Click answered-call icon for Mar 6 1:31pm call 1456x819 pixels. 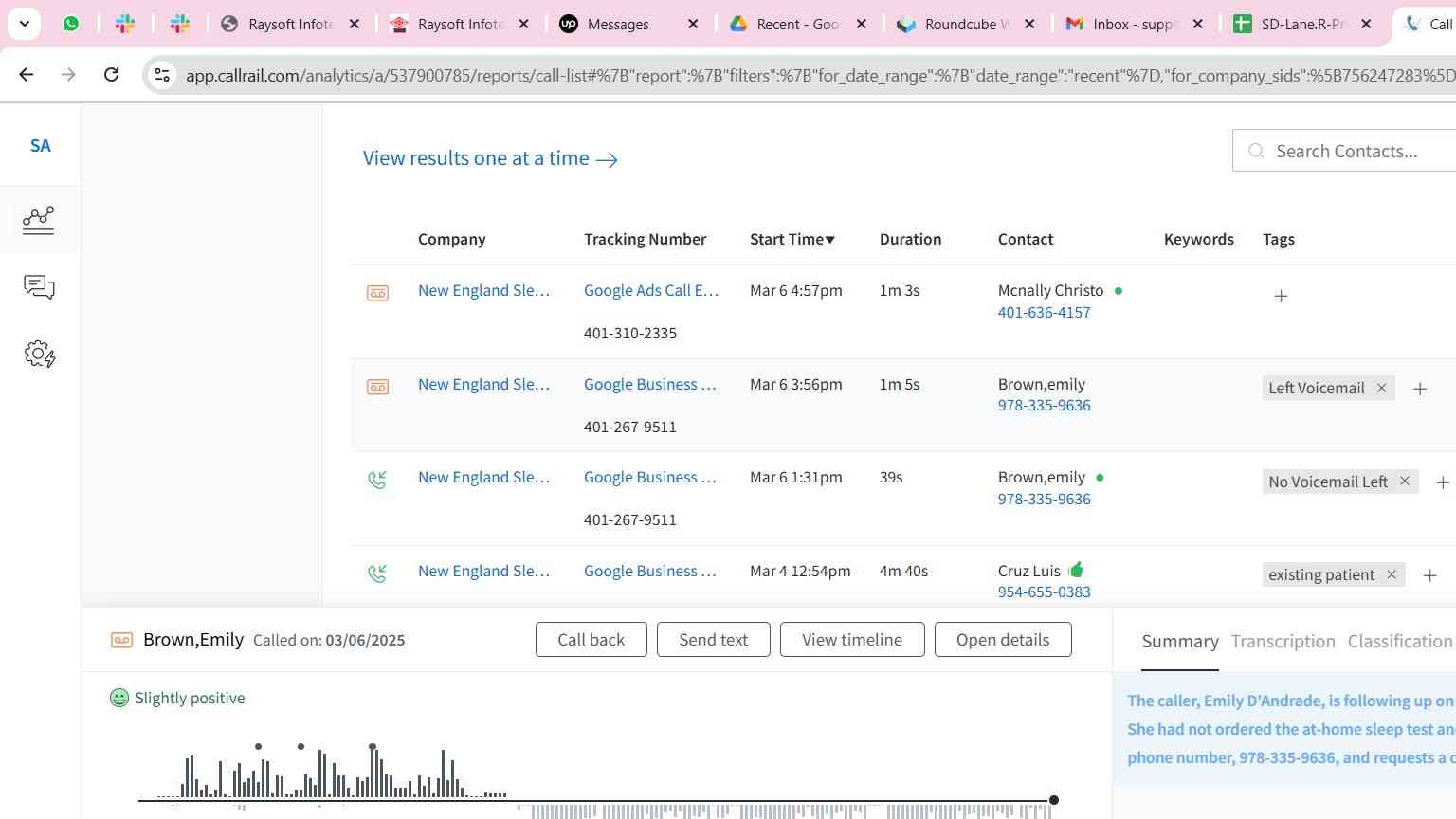tap(377, 480)
